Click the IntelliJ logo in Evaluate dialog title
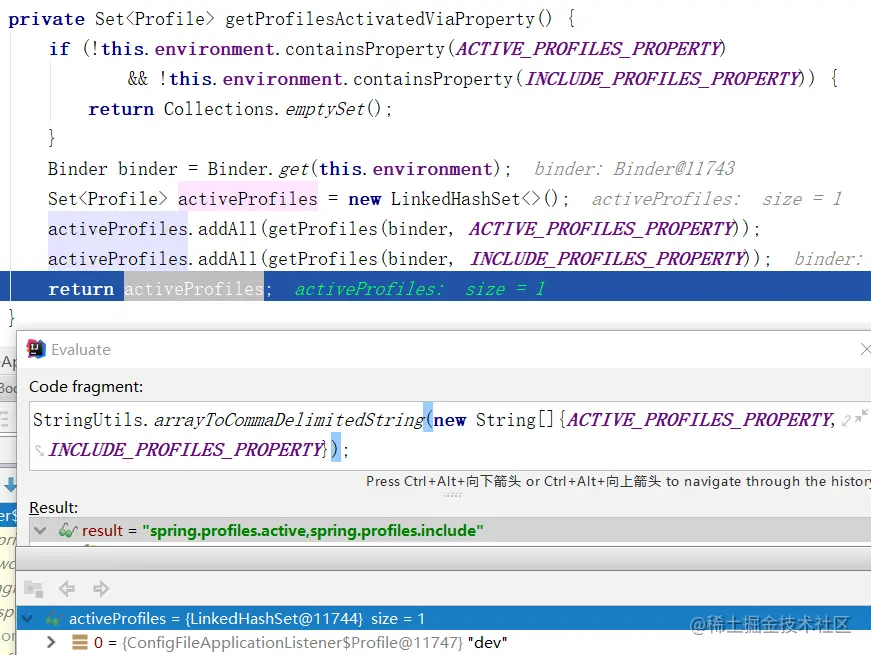 click(36, 349)
